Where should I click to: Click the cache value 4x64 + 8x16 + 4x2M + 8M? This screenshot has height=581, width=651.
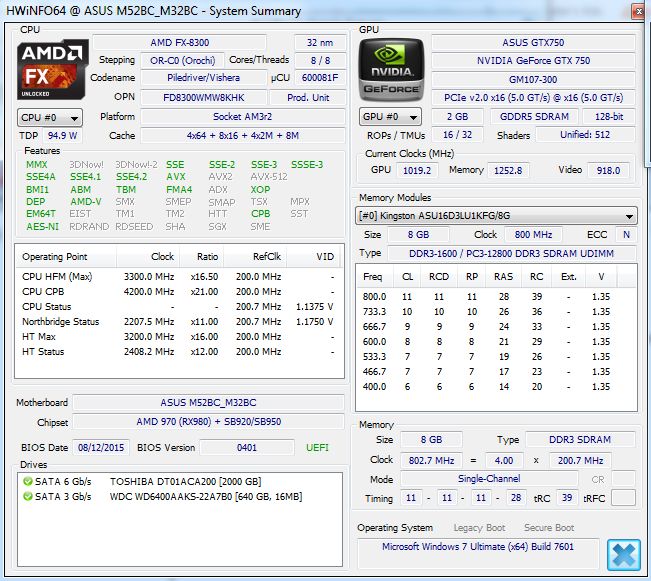pos(242,135)
